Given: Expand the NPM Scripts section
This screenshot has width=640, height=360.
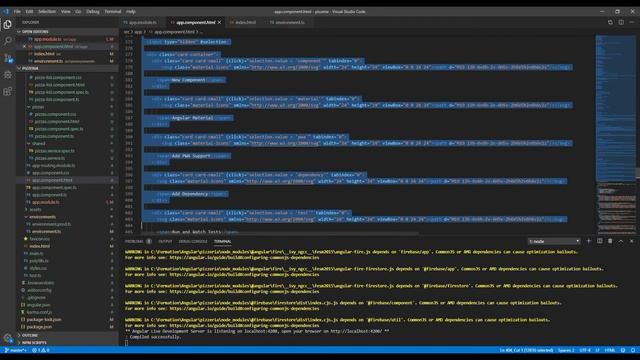Looking at the screenshot, I should coord(33,342).
